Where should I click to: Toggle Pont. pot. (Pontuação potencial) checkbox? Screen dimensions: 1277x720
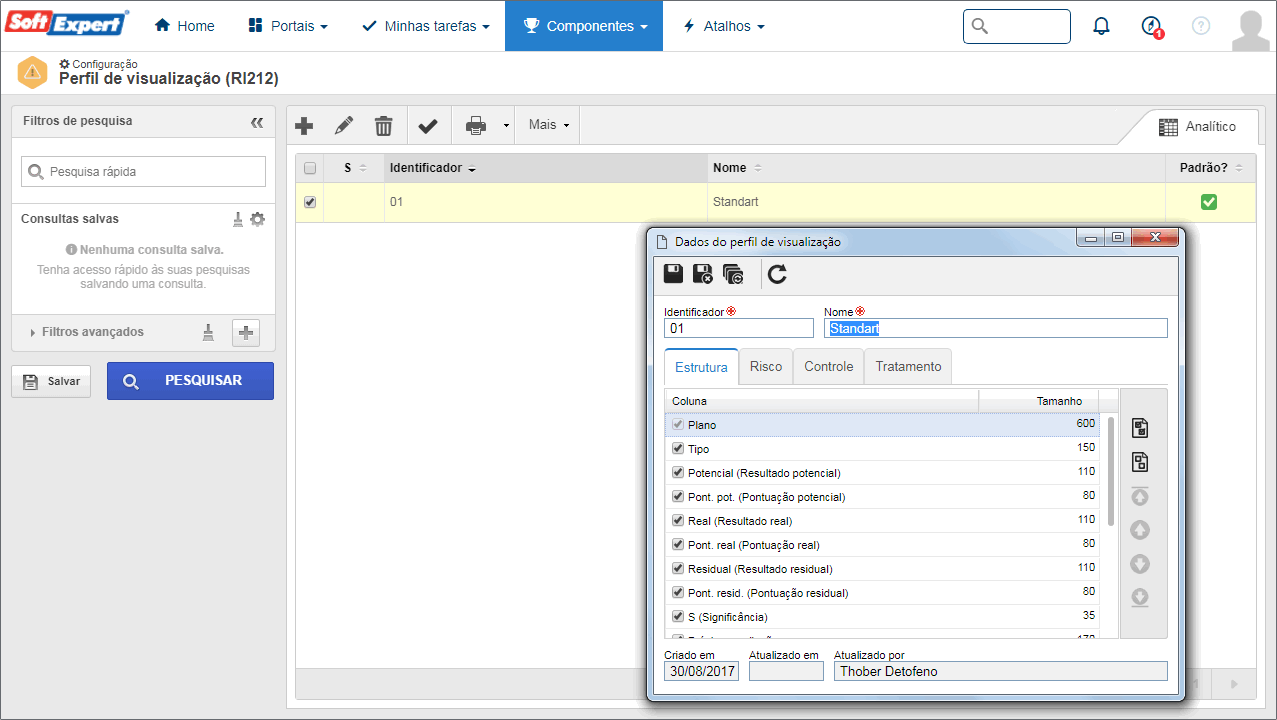[x=678, y=497]
